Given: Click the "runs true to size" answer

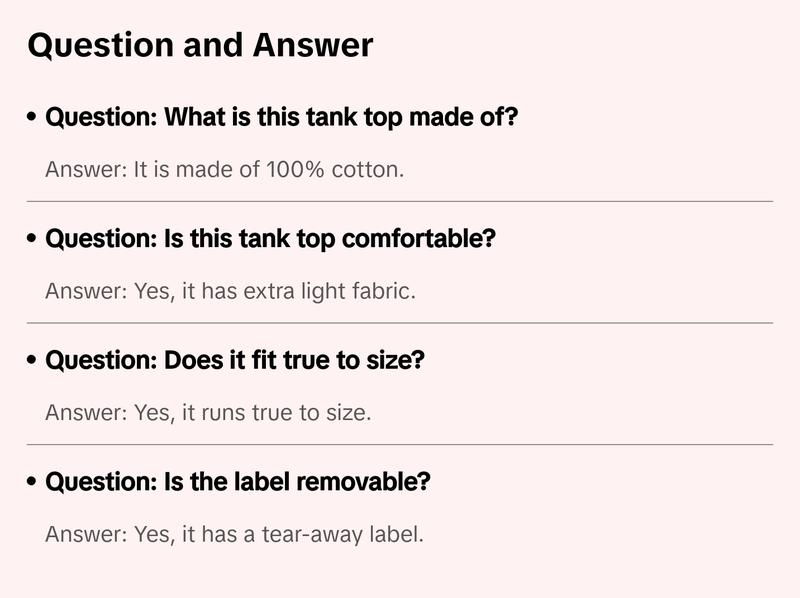Looking at the screenshot, I should pyautogui.click(x=208, y=412).
